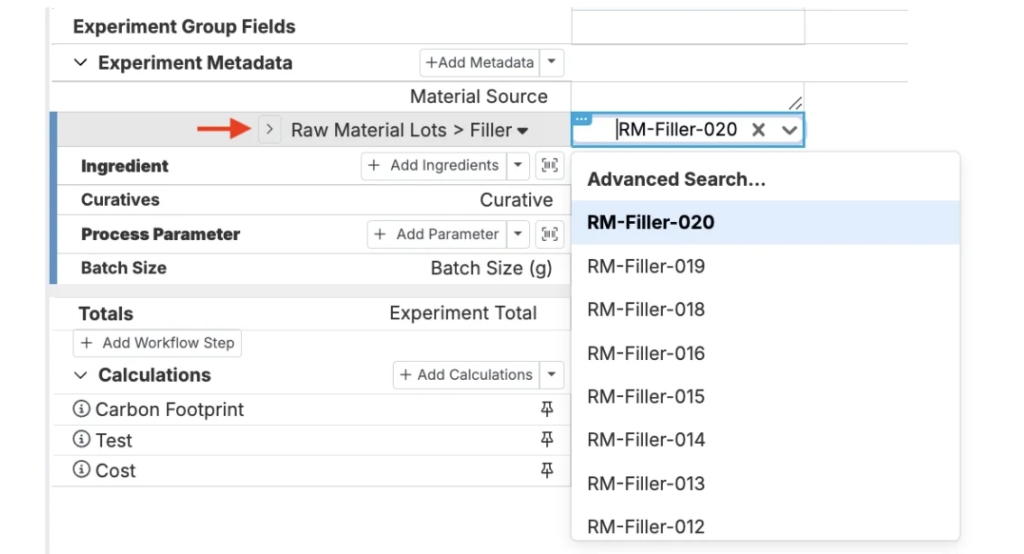This screenshot has height=554, width=1024.
Task: Collapse the Experiment Metadata section
Action: [x=80, y=63]
